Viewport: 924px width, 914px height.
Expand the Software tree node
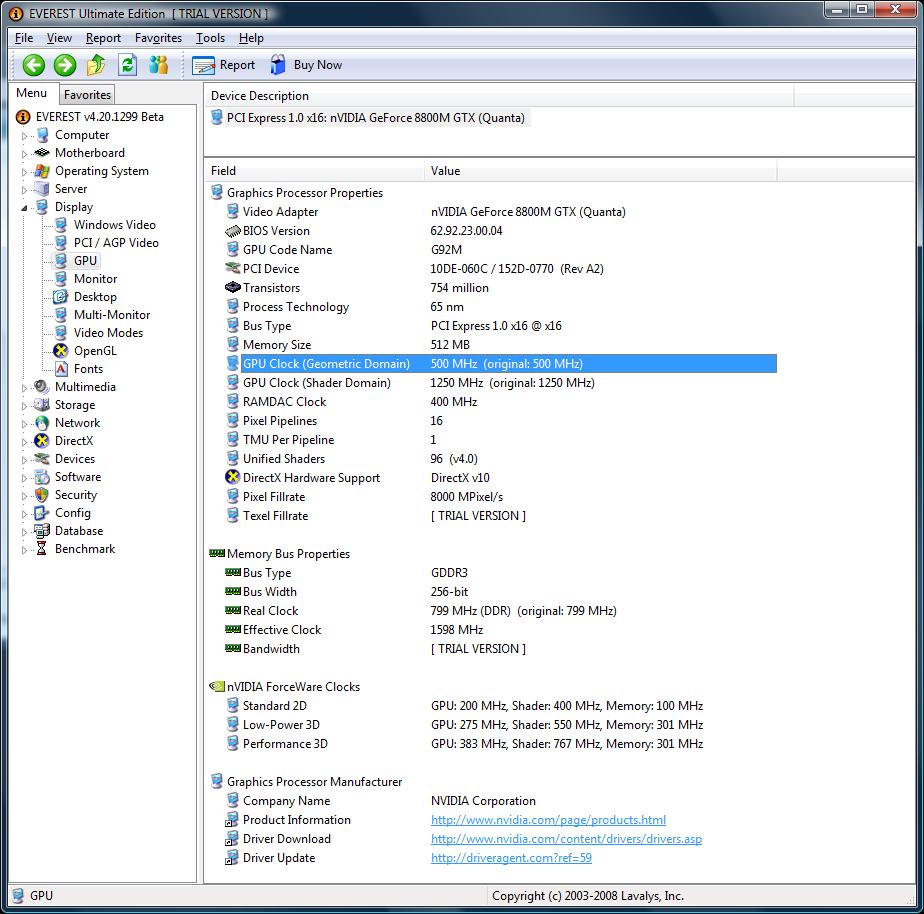24,478
